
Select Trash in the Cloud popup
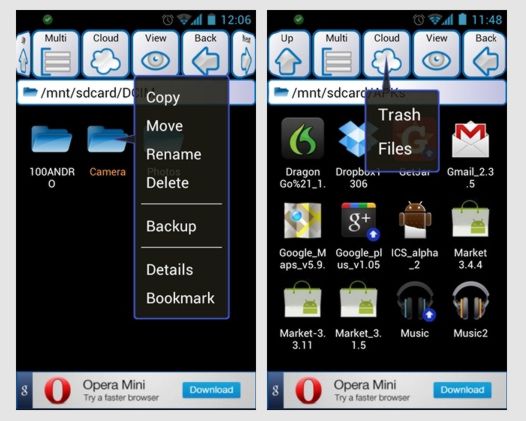coord(399,115)
